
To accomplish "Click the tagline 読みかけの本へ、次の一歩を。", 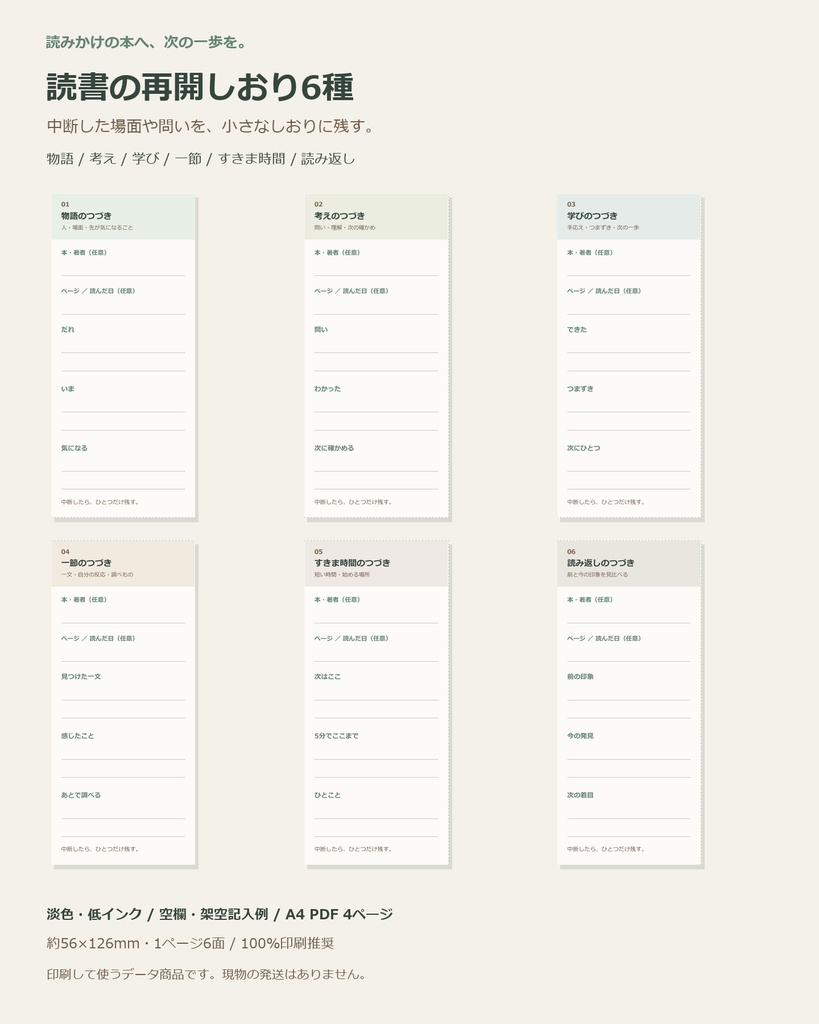I will point(146,42).
